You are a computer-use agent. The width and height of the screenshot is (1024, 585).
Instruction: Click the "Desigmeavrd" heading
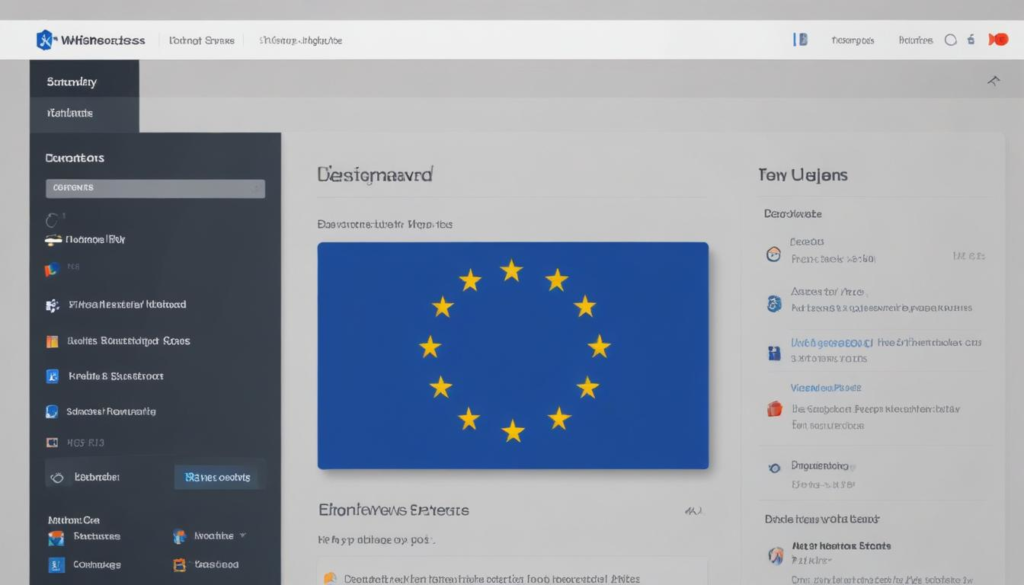click(x=375, y=174)
